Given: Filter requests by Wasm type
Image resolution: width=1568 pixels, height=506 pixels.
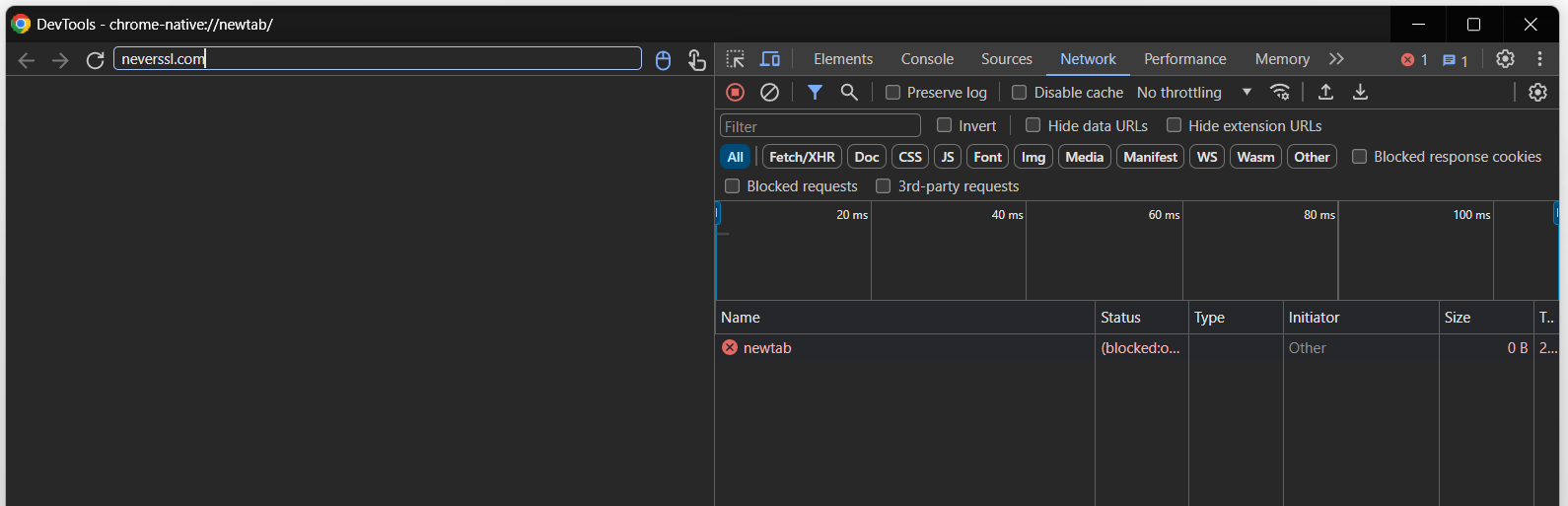Looking at the screenshot, I should 1255,157.
